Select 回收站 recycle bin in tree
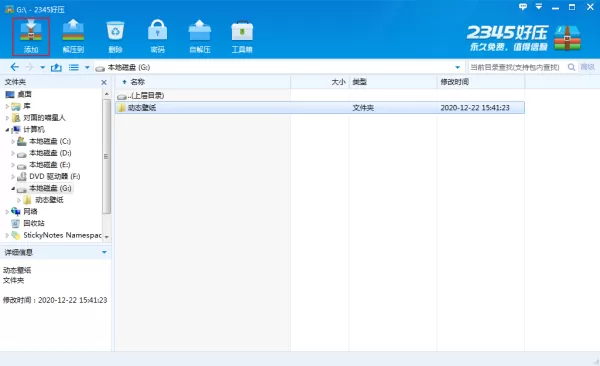 [34, 223]
